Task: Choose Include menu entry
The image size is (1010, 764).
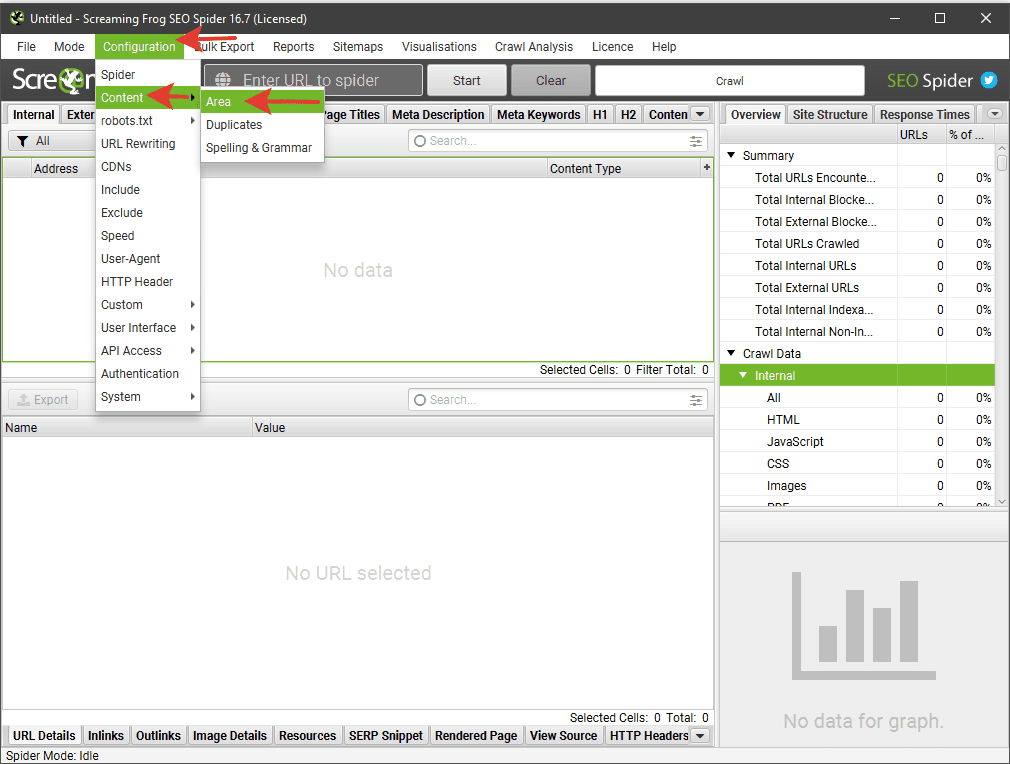Action: [x=148, y=189]
